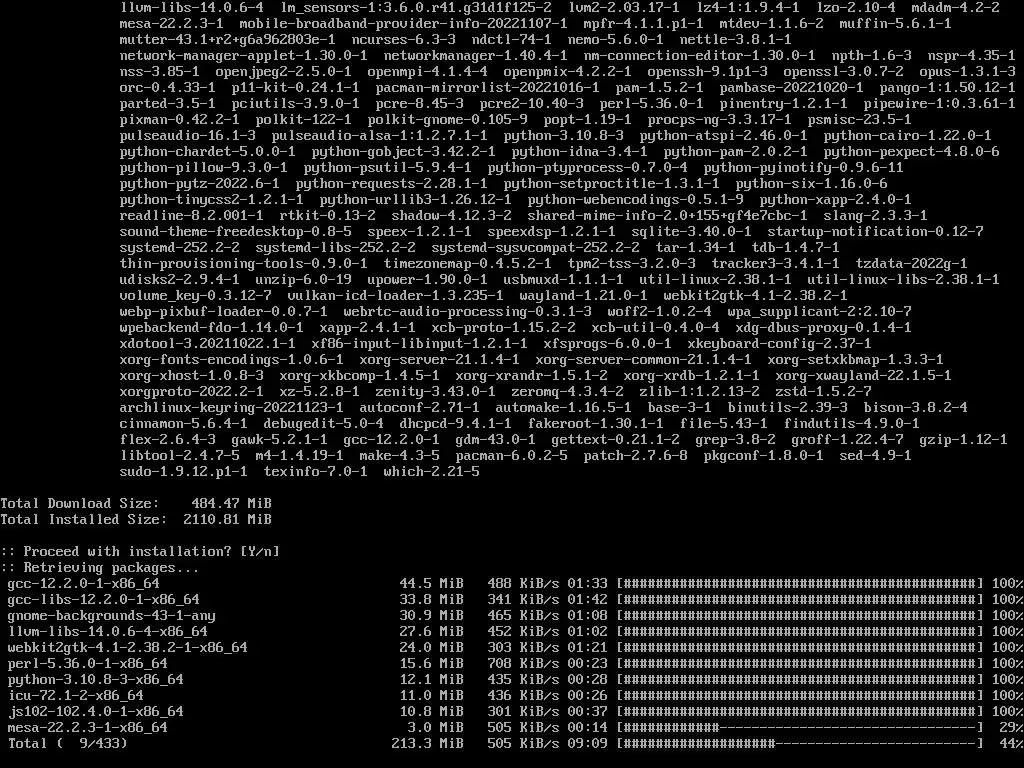Click the Proceed with installation [Y/n] prompt

140,551
